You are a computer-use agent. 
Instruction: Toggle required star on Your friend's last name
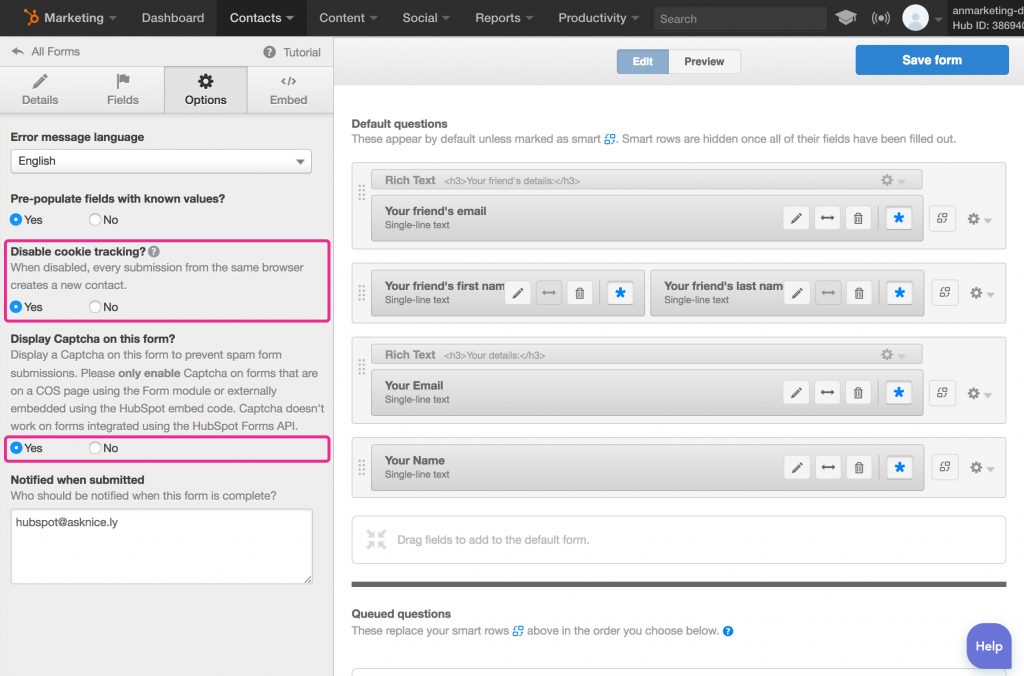pos(899,293)
